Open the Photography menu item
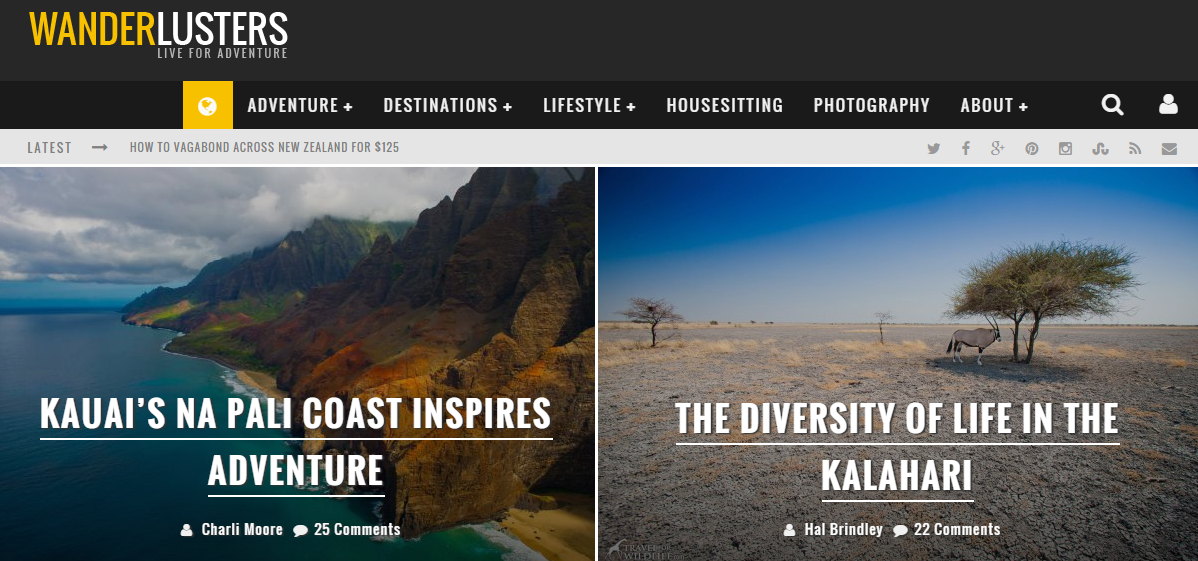This screenshot has width=1198, height=561. tap(872, 105)
